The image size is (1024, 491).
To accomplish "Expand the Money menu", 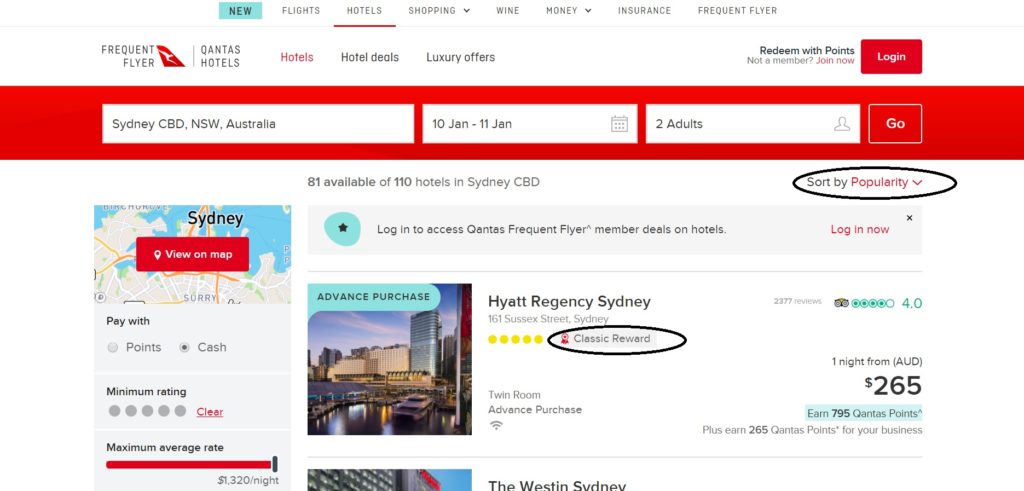I will click(x=569, y=10).
